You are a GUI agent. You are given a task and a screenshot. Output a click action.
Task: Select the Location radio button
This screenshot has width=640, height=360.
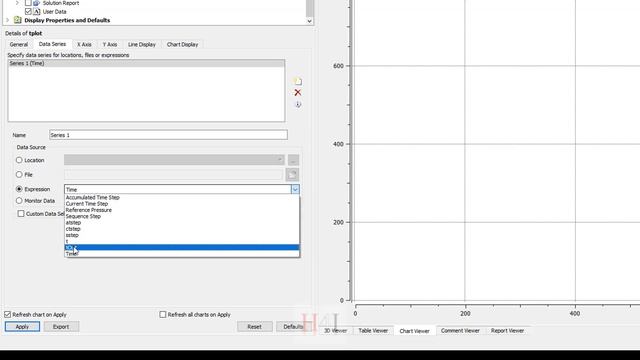19,160
